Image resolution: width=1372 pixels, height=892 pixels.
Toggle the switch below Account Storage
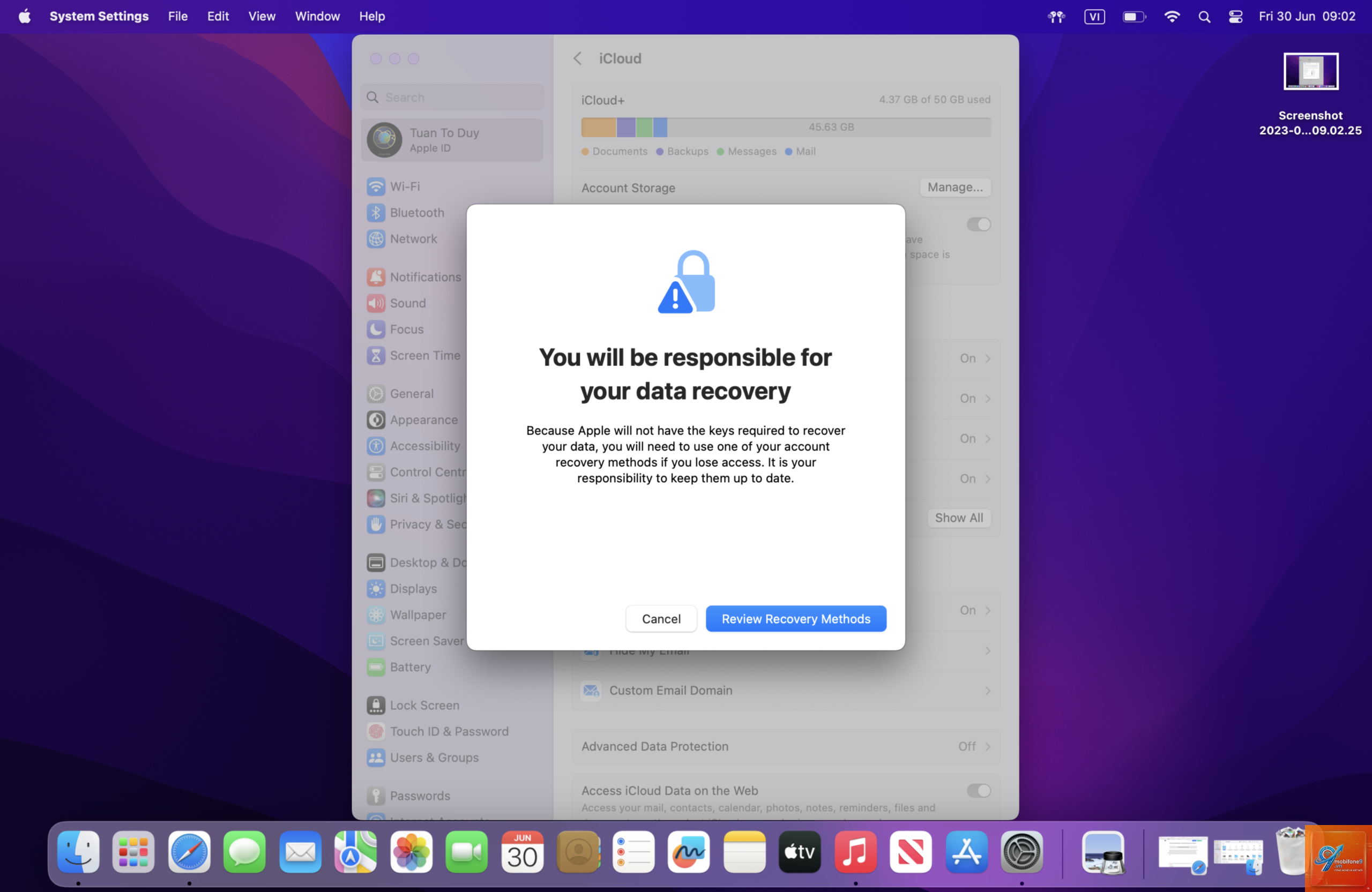coord(978,224)
